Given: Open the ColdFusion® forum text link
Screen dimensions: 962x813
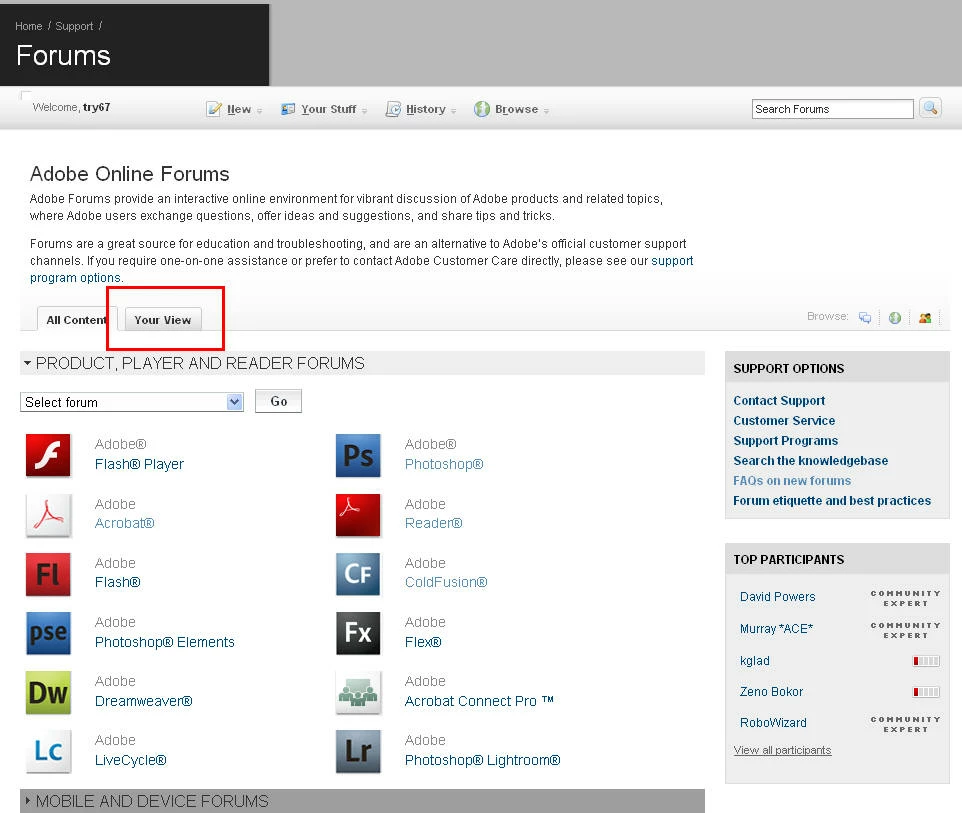Looking at the screenshot, I should click(446, 582).
